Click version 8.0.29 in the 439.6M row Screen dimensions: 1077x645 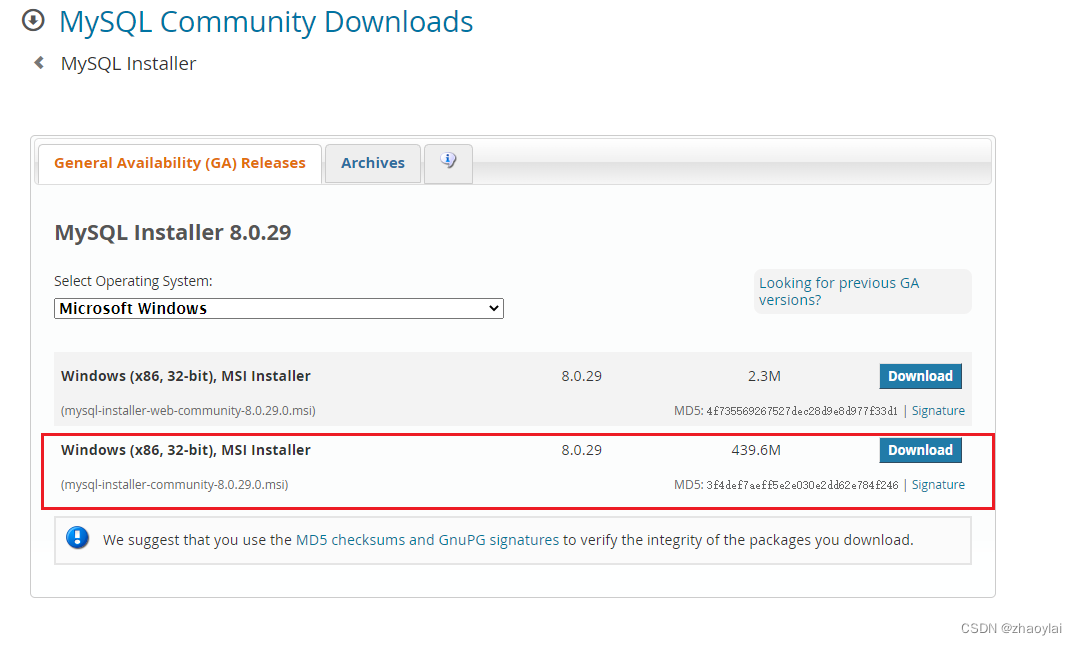582,451
